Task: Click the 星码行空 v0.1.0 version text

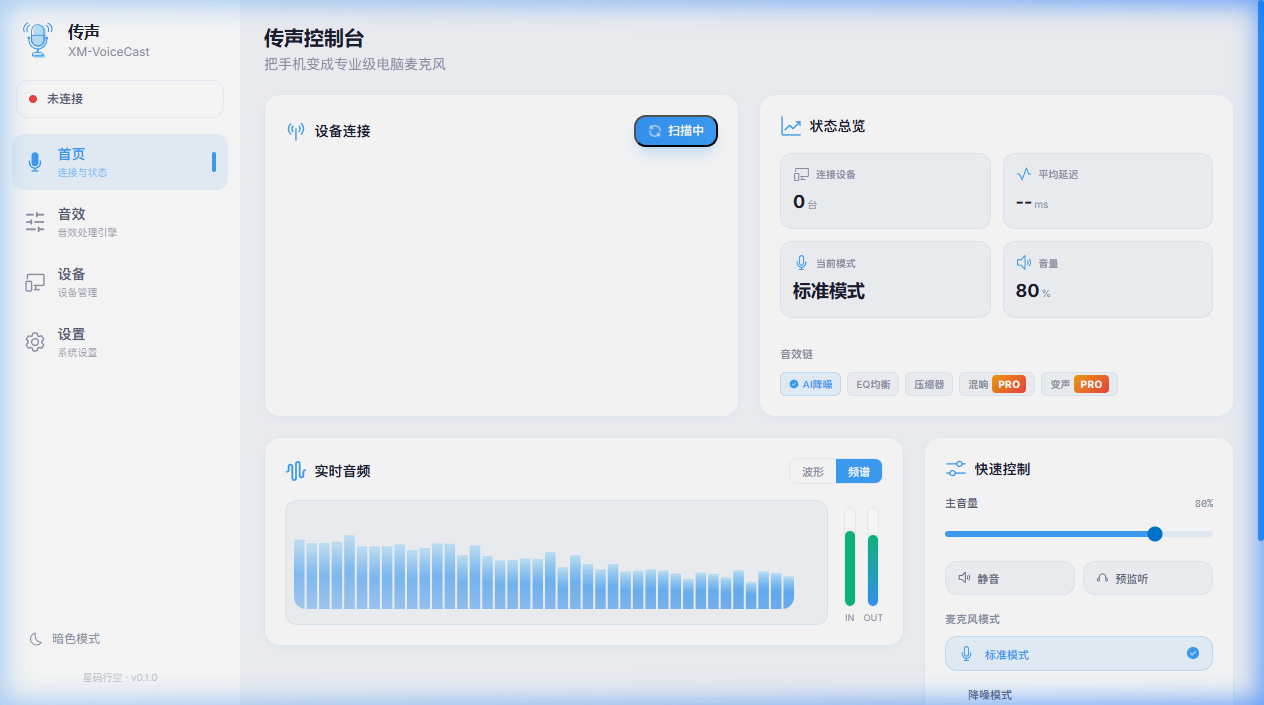Action: [120, 678]
